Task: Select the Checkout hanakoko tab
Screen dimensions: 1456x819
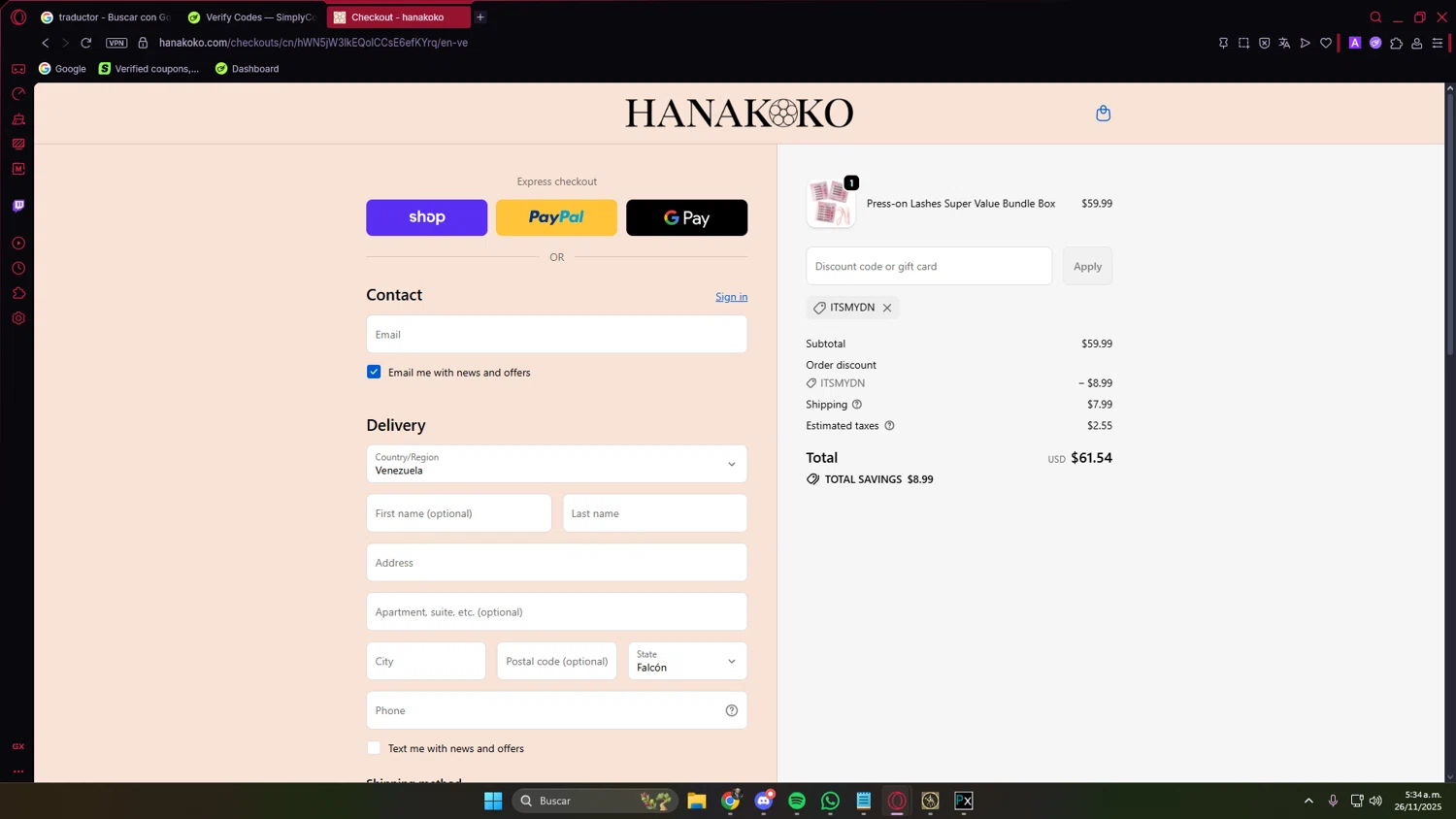Action: coord(398,17)
